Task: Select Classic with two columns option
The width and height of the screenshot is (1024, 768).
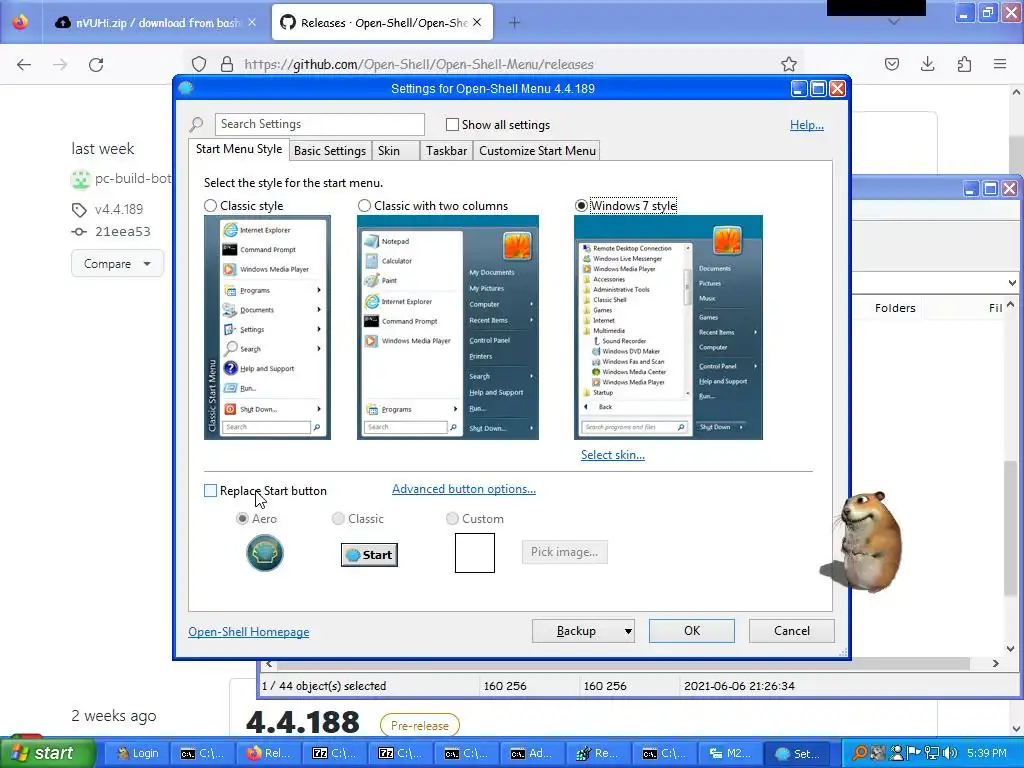Action: click(364, 206)
